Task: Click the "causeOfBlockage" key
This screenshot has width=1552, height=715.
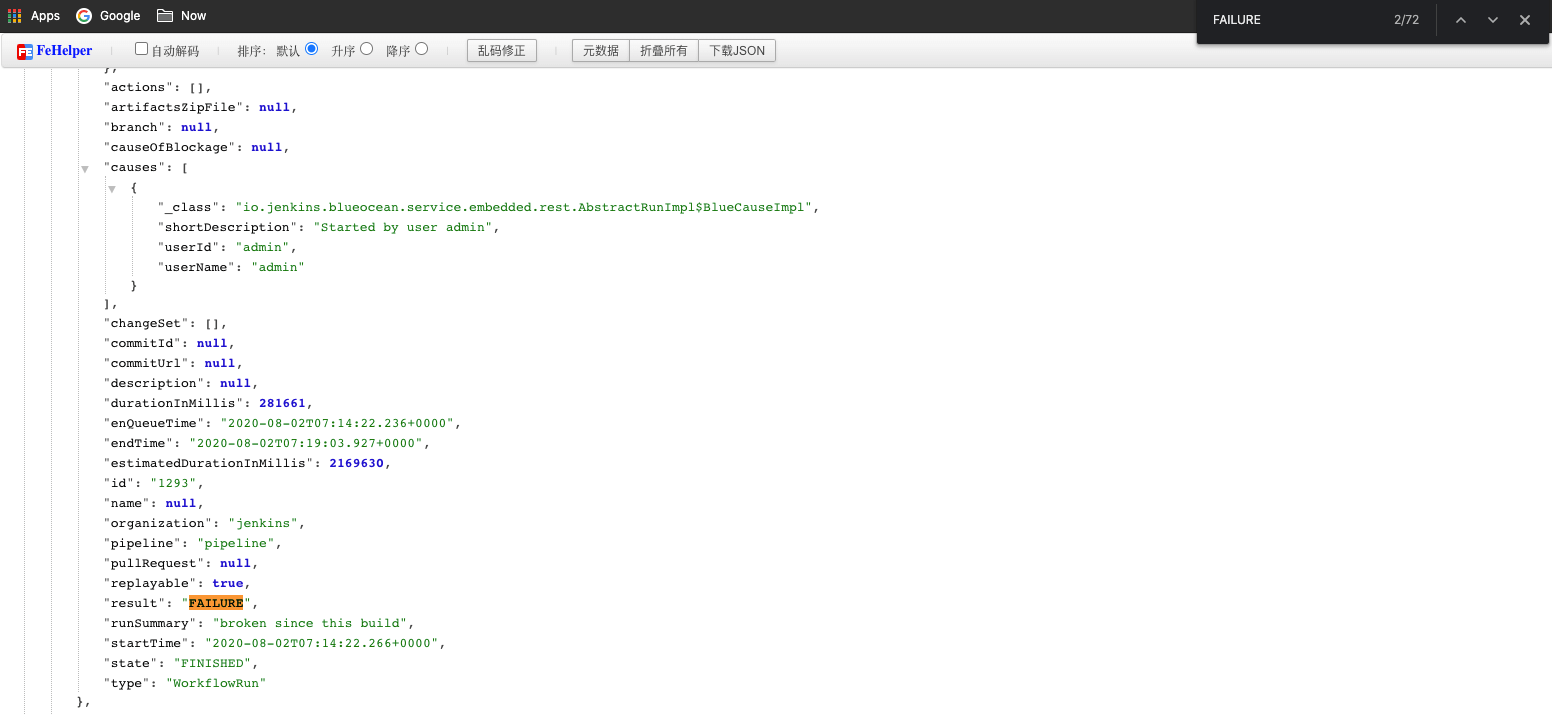Action: coord(169,147)
